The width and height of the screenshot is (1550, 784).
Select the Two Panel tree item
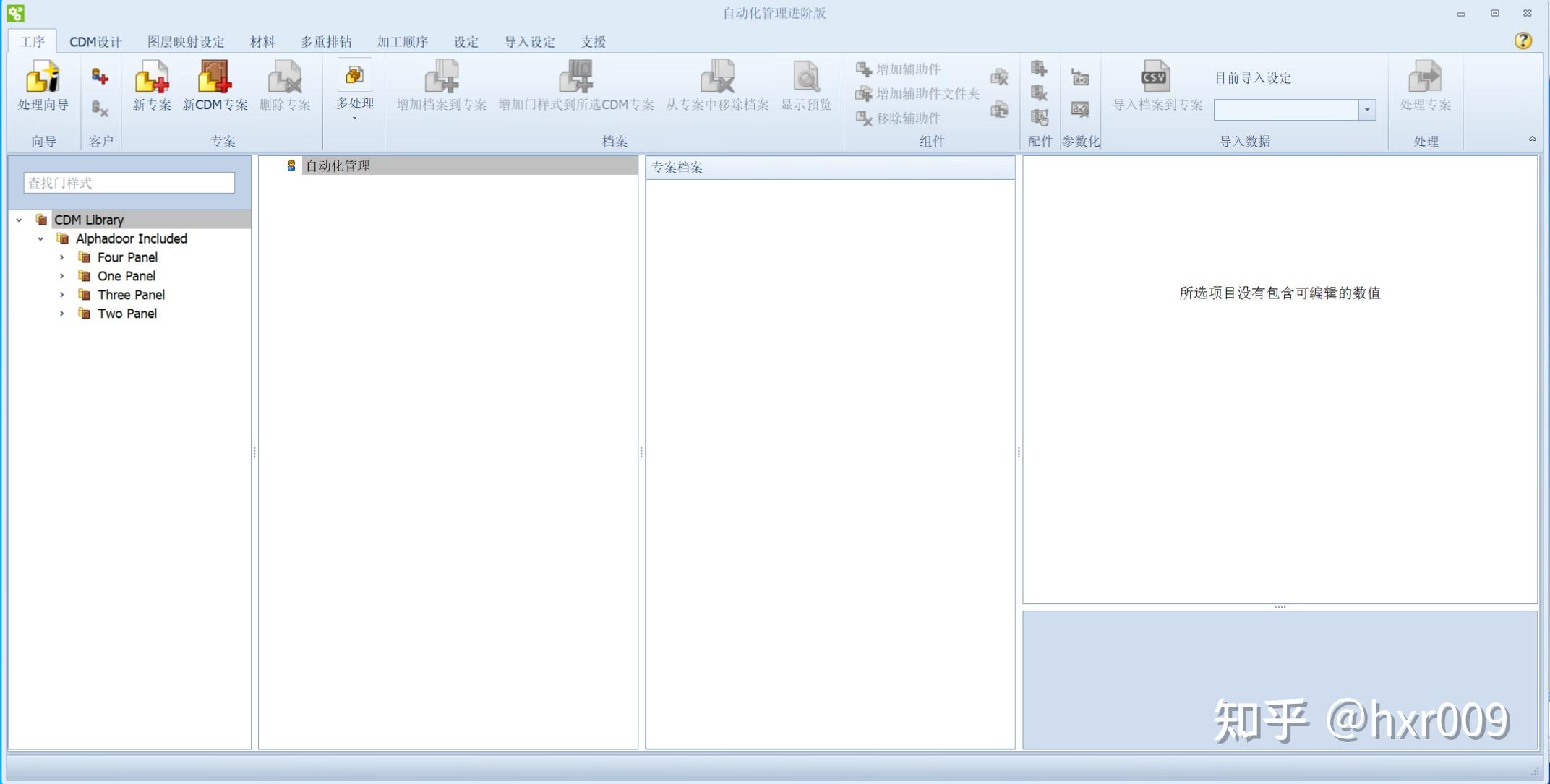pyautogui.click(x=127, y=314)
